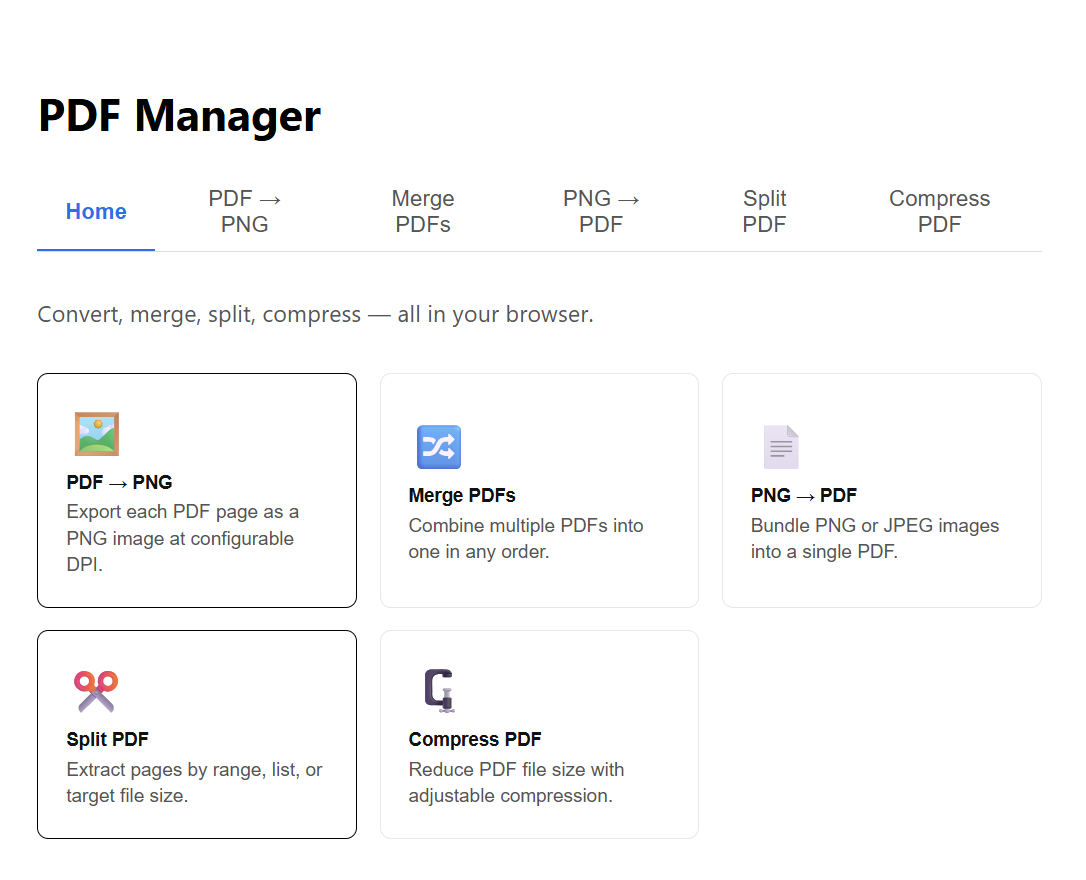Click the 'PNG → PDF' card heading

(x=803, y=496)
